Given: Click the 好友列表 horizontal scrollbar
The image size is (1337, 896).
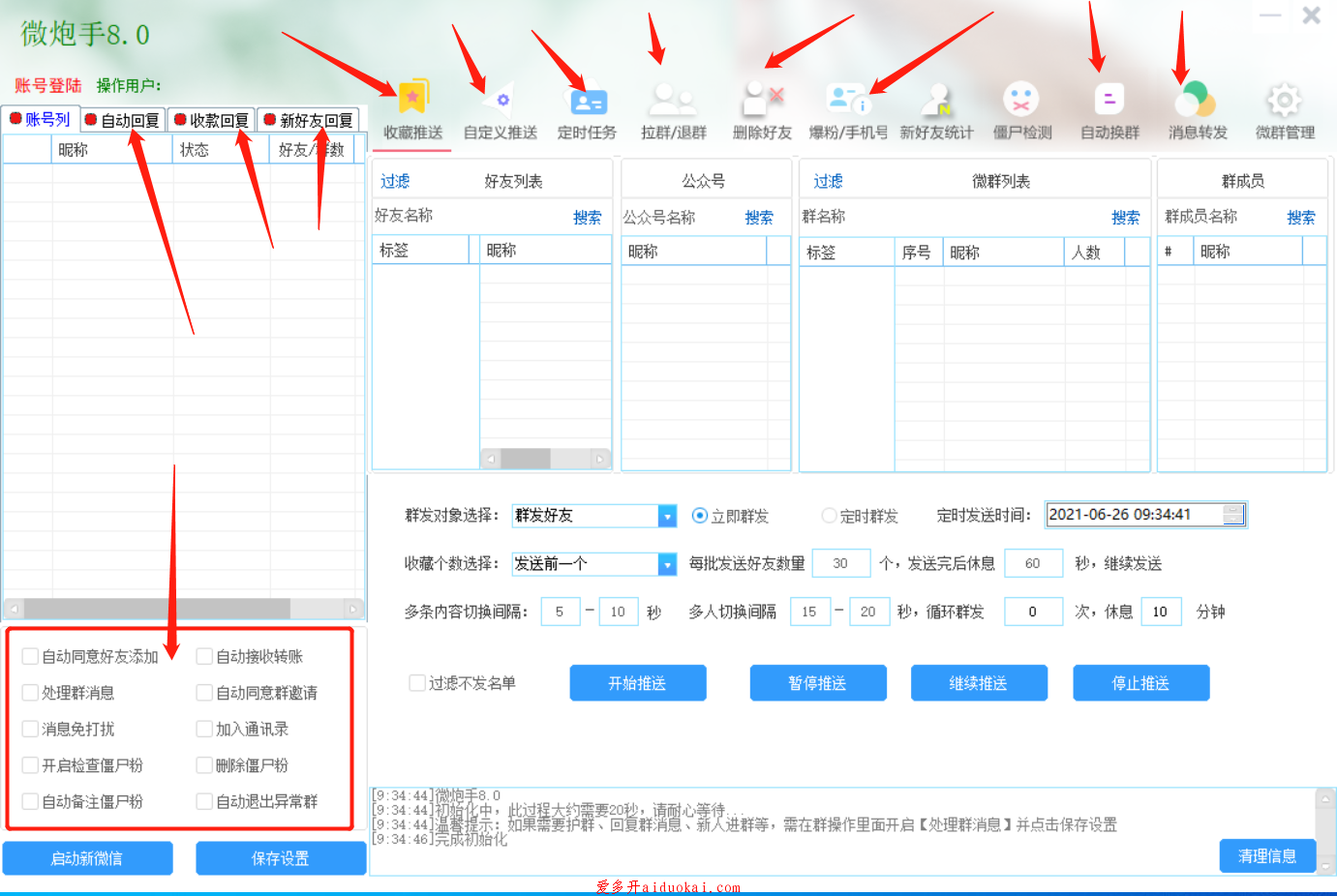Looking at the screenshot, I should click(546, 459).
